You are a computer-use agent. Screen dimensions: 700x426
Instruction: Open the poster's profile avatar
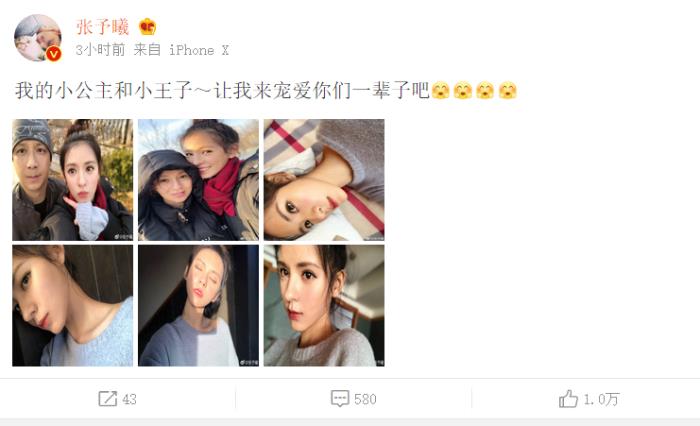coord(38,38)
